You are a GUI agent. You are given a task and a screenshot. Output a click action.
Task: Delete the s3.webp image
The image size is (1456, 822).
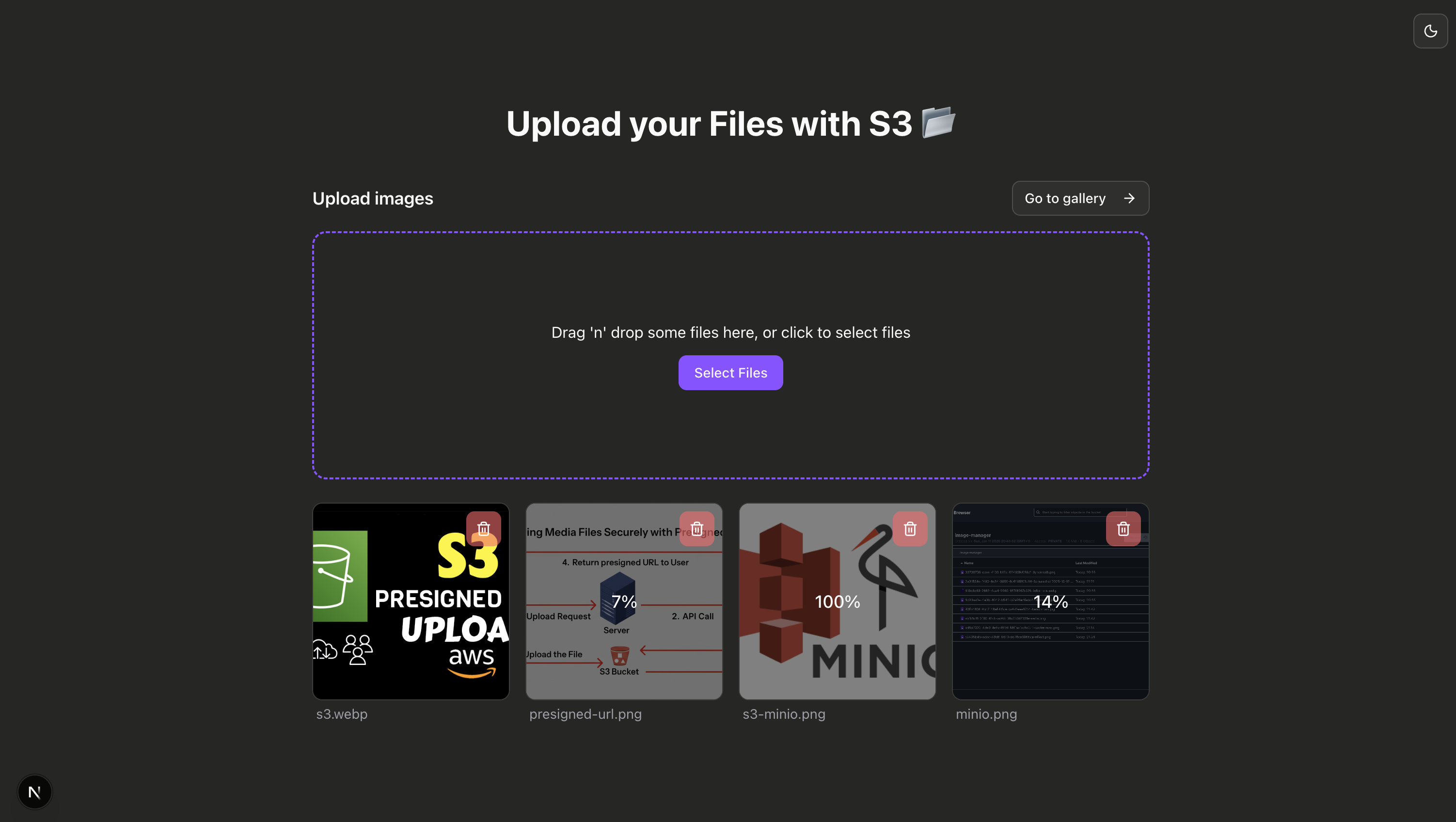[483, 529]
